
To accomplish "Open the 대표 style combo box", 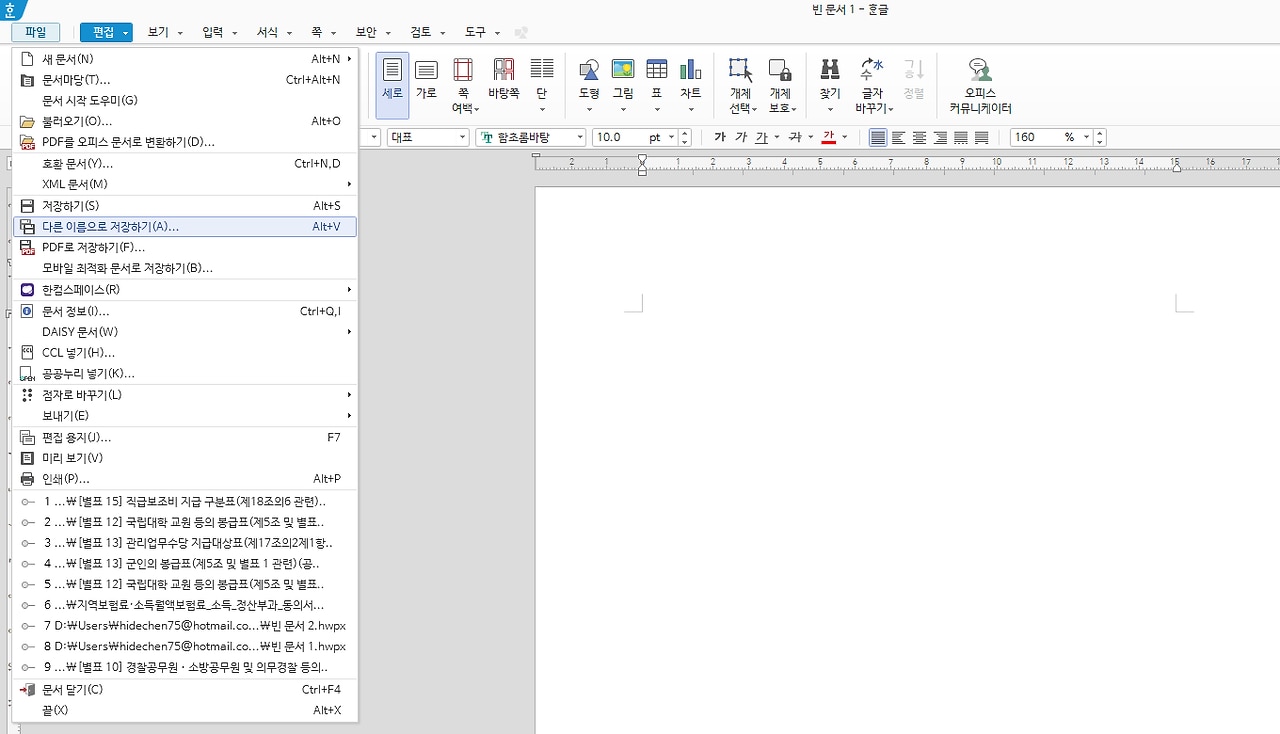I will point(427,137).
